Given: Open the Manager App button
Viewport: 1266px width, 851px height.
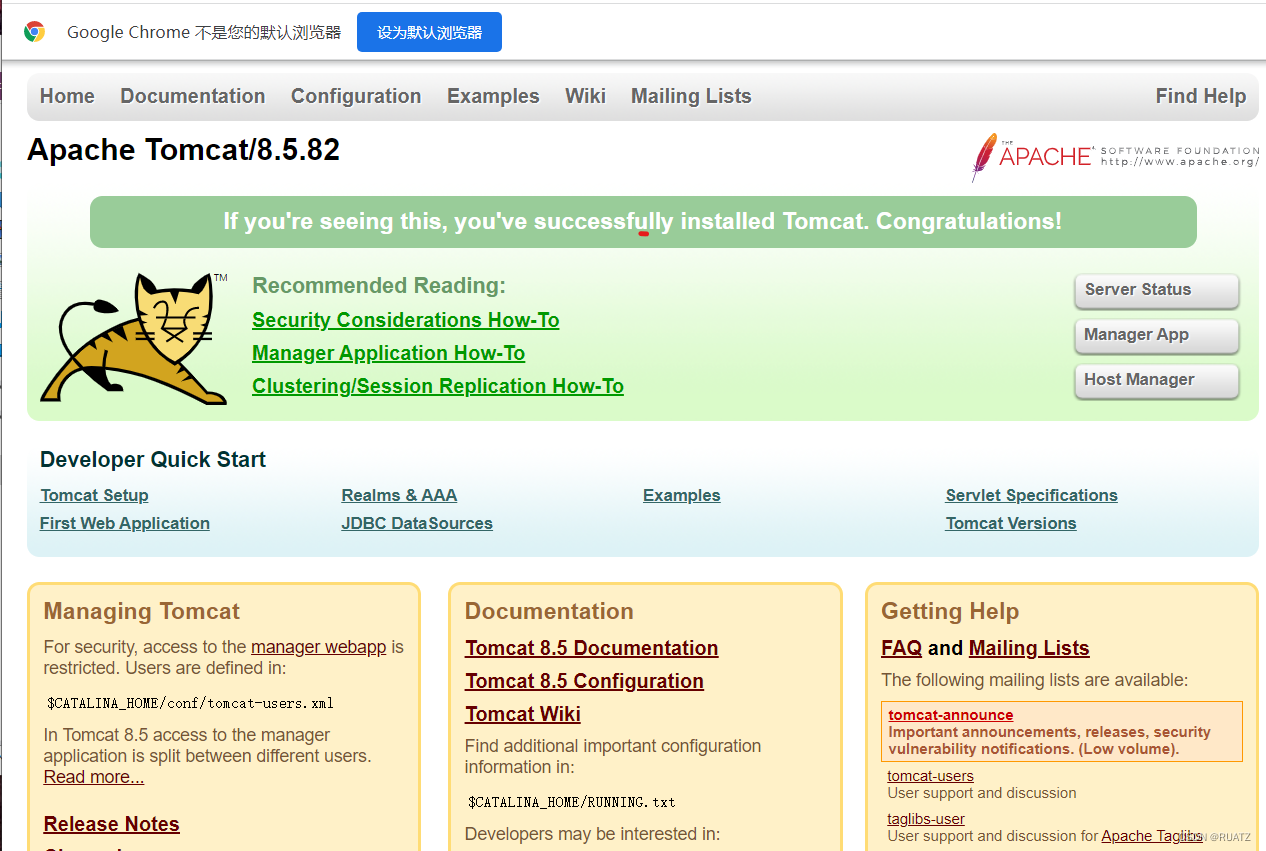Looking at the screenshot, I should click(1157, 335).
